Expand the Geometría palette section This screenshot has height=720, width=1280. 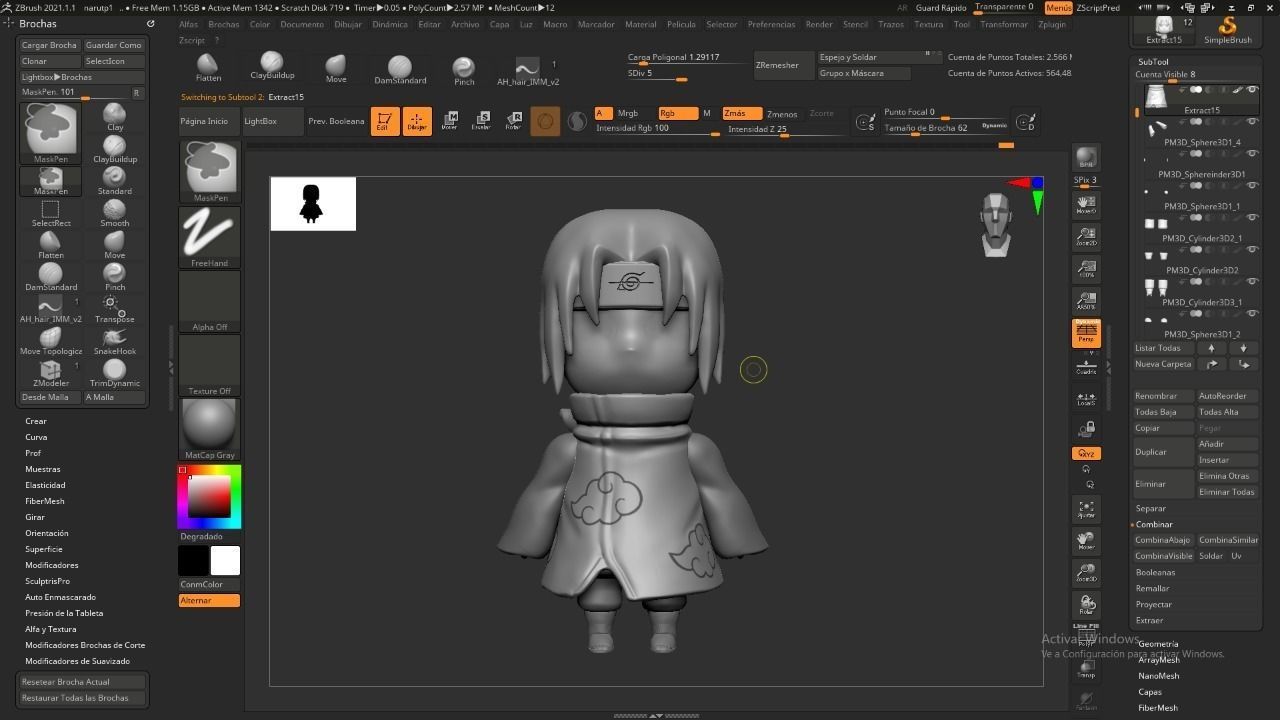1158,644
